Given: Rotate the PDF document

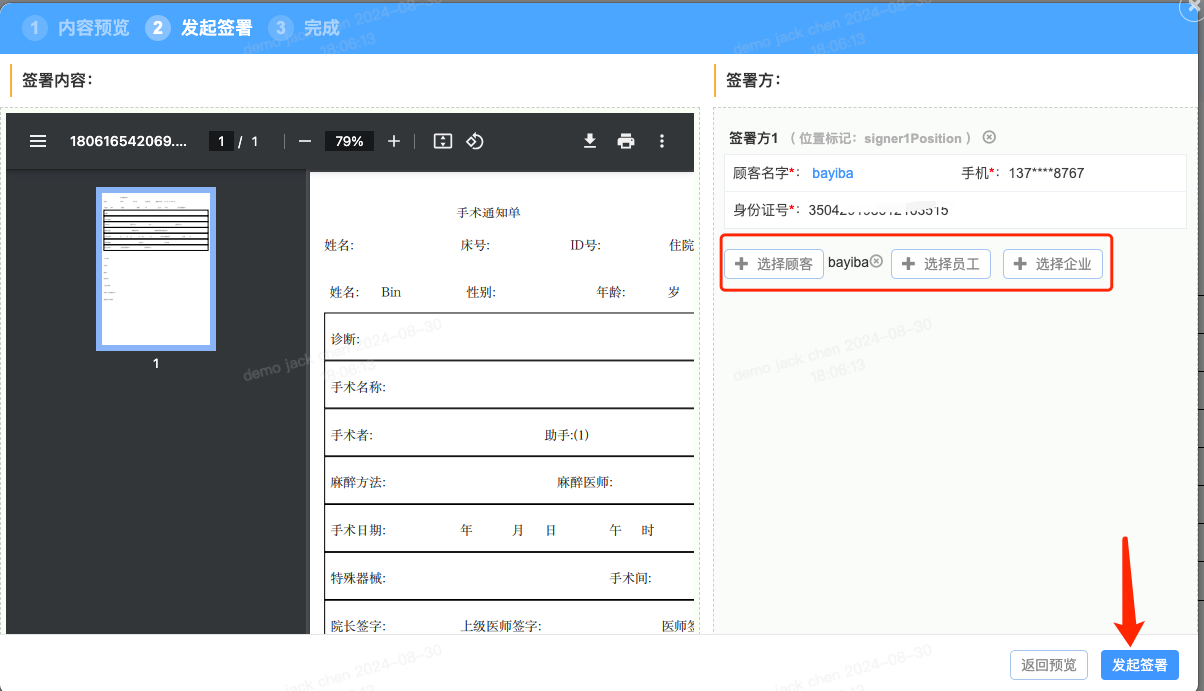Looking at the screenshot, I should coord(475,141).
